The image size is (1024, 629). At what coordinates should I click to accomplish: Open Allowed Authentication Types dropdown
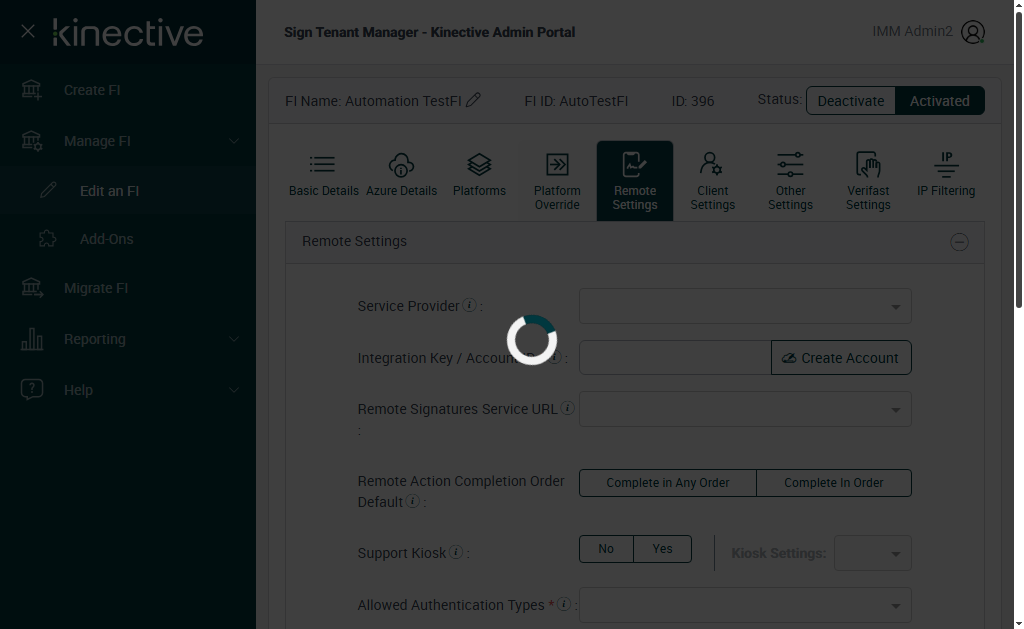click(x=745, y=605)
